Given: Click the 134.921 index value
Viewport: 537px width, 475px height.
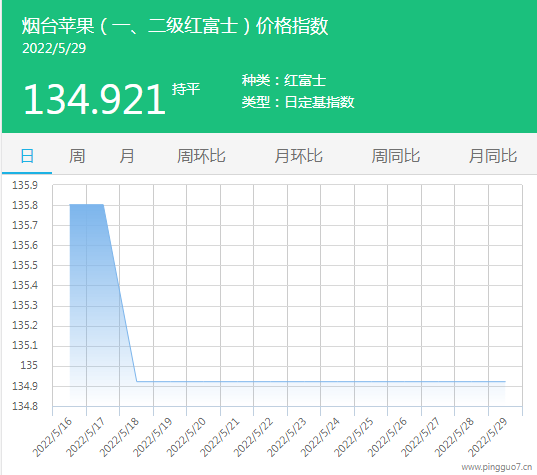Looking at the screenshot, I should click(x=95, y=100).
